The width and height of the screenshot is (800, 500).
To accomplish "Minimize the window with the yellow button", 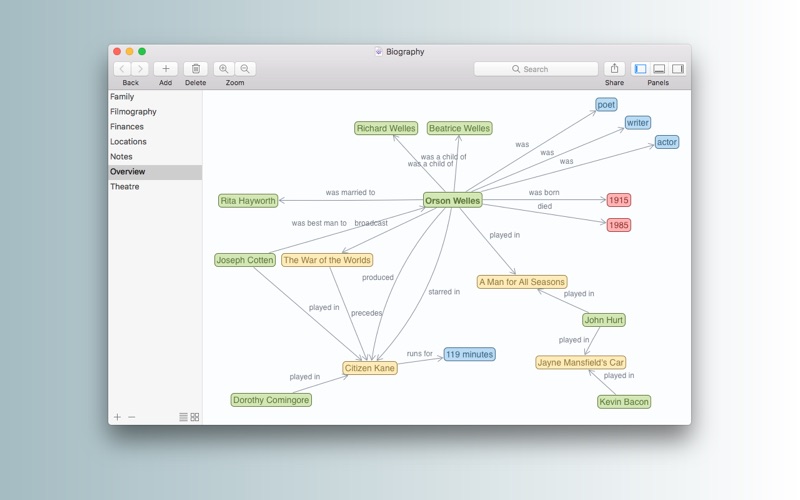I will click(130, 51).
